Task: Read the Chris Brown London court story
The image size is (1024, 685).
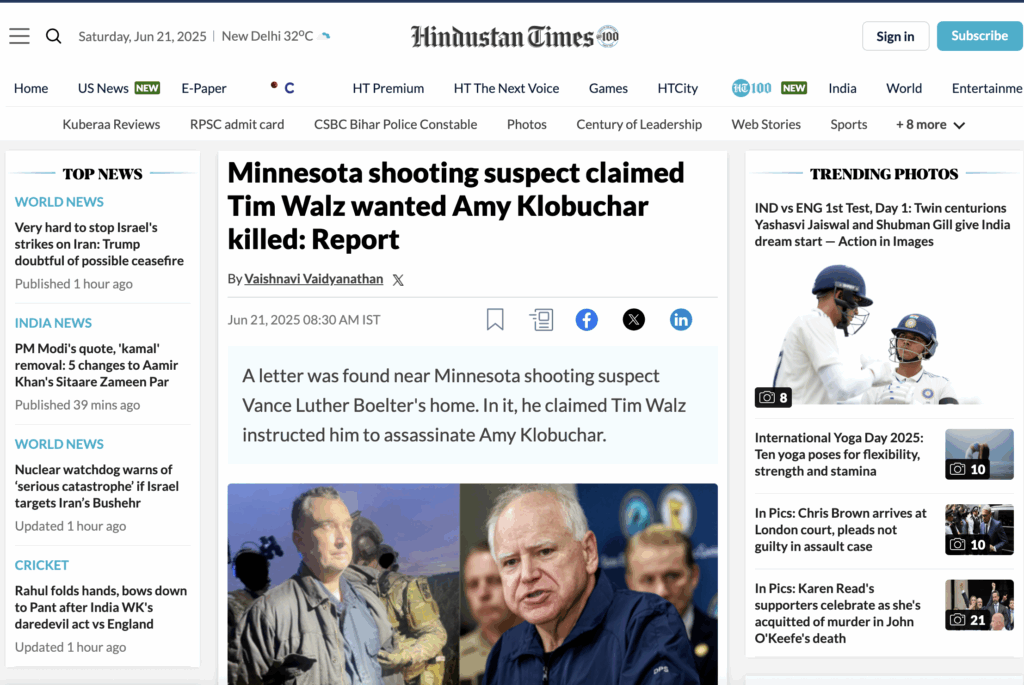Action: 840,530
